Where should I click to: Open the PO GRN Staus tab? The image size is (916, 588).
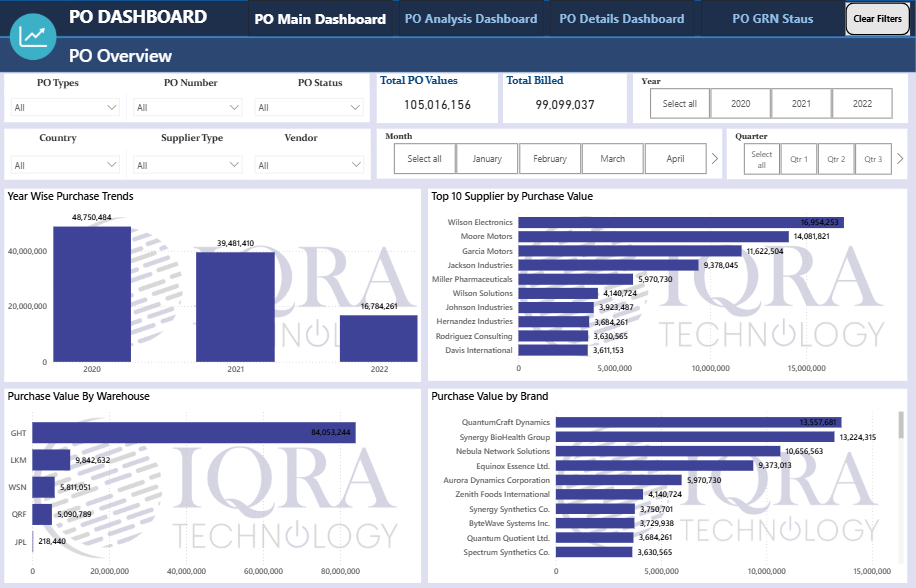[772, 19]
